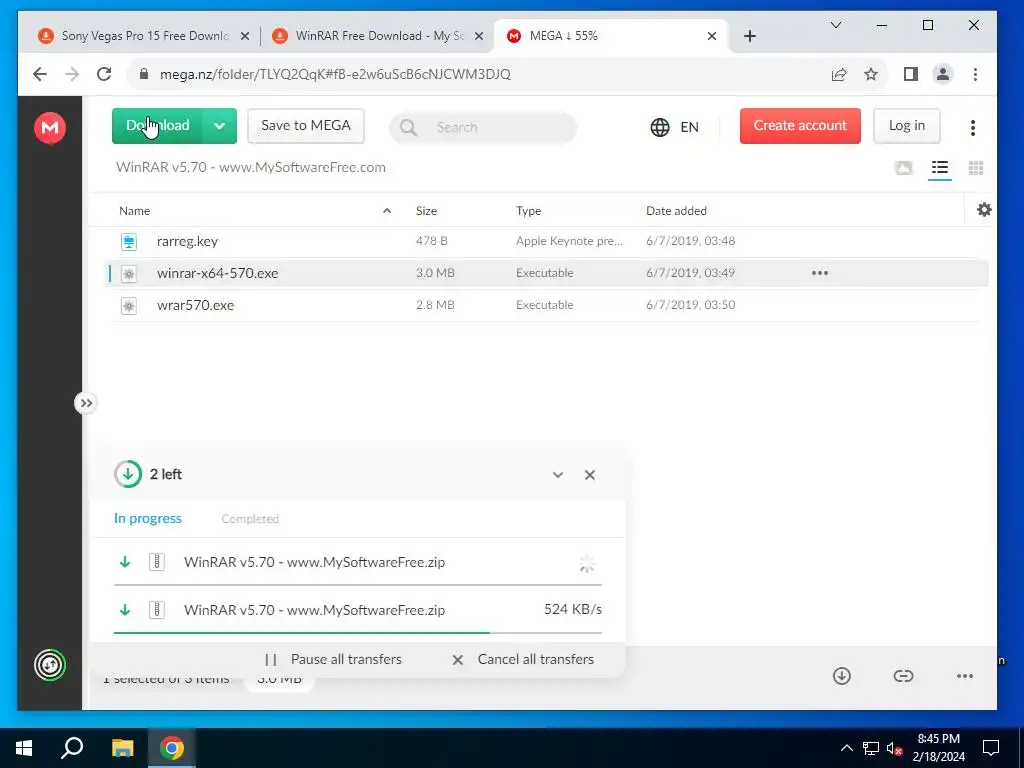Open notification center icon
This screenshot has height=768, width=1024.
[991, 748]
